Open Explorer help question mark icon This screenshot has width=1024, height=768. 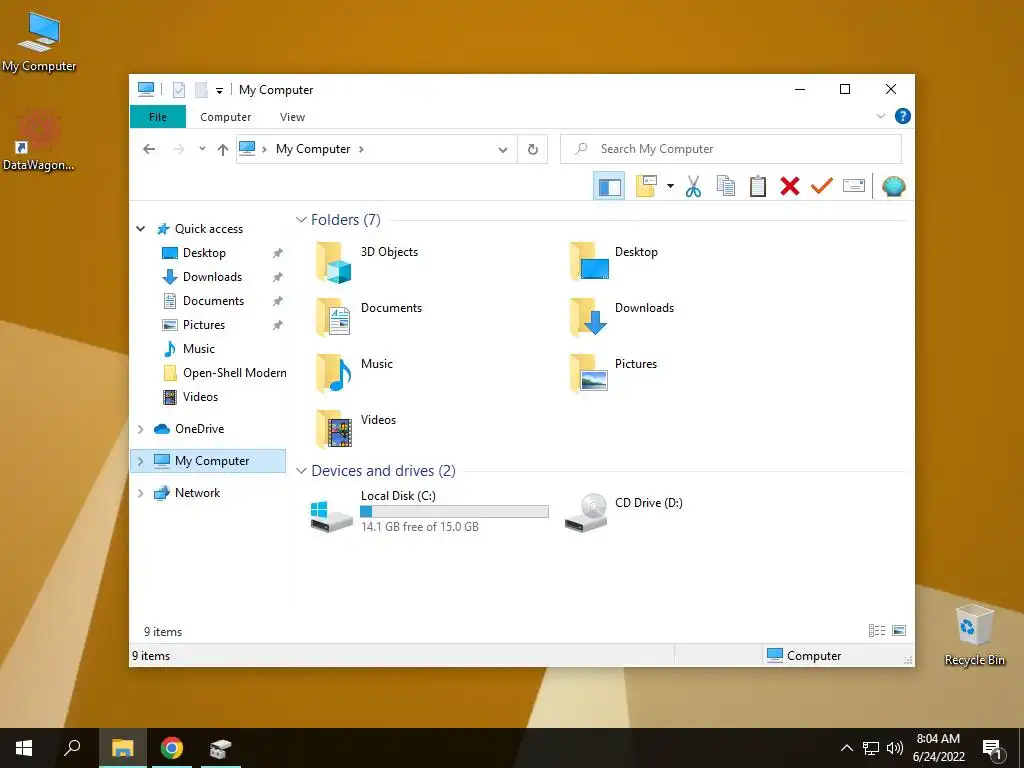click(903, 116)
